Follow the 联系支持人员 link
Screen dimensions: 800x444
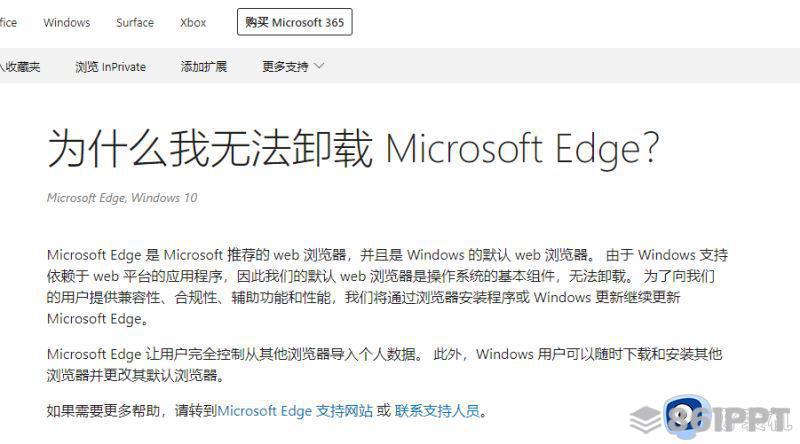click(x=437, y=411)
